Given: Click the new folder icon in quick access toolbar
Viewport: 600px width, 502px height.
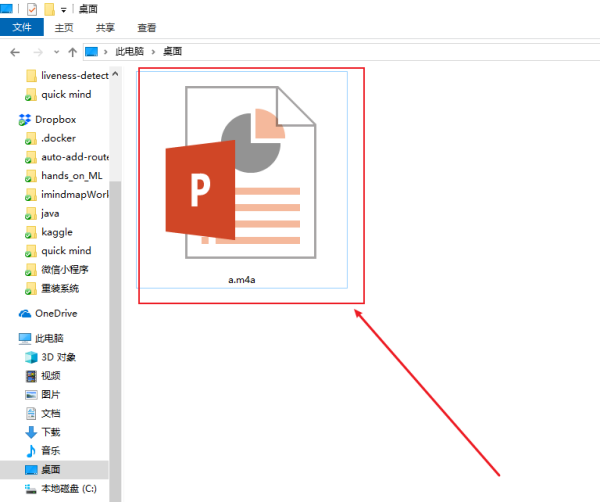Looking at the screenshot, I should [49, 9].
